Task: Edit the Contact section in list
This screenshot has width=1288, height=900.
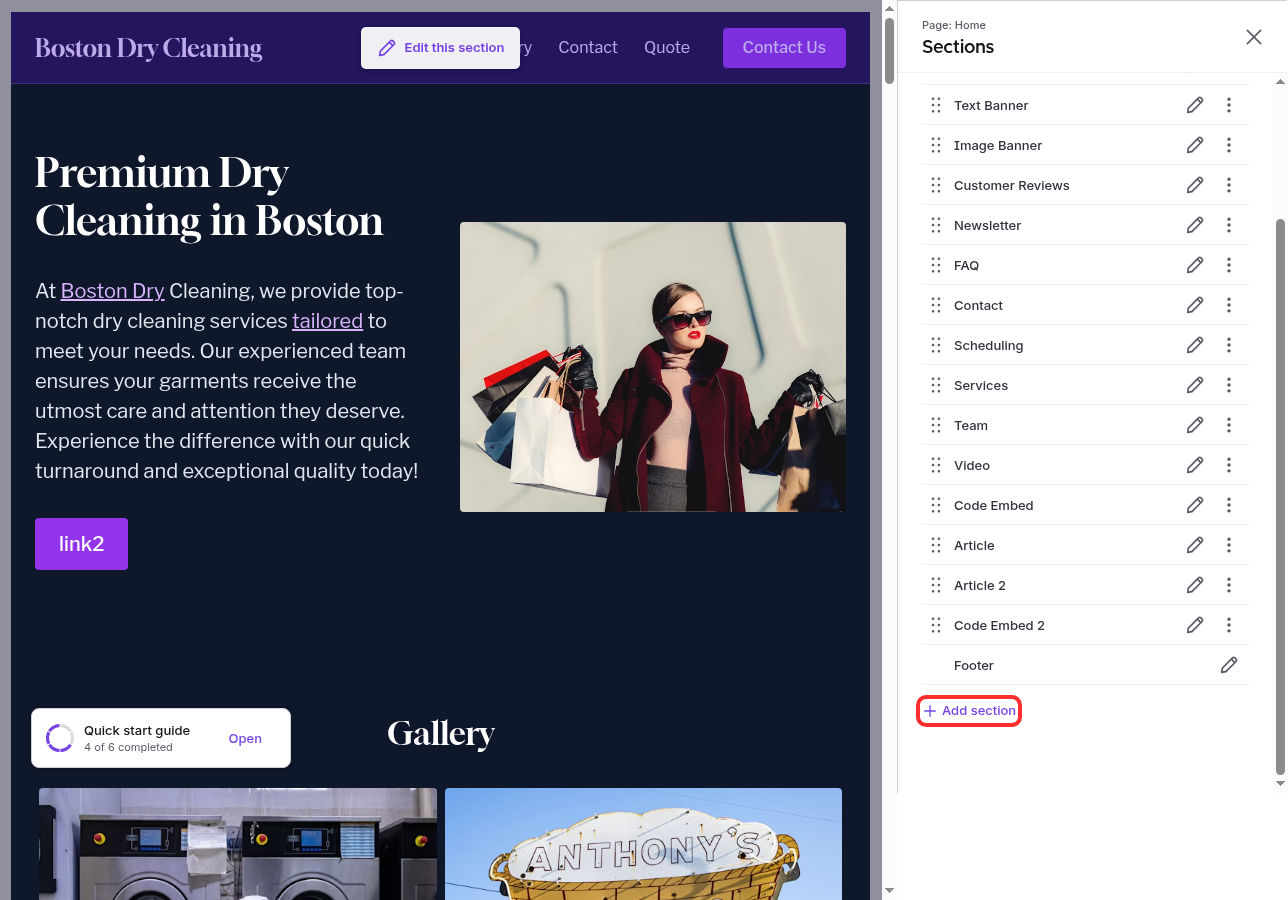Action: point(1195,305)
